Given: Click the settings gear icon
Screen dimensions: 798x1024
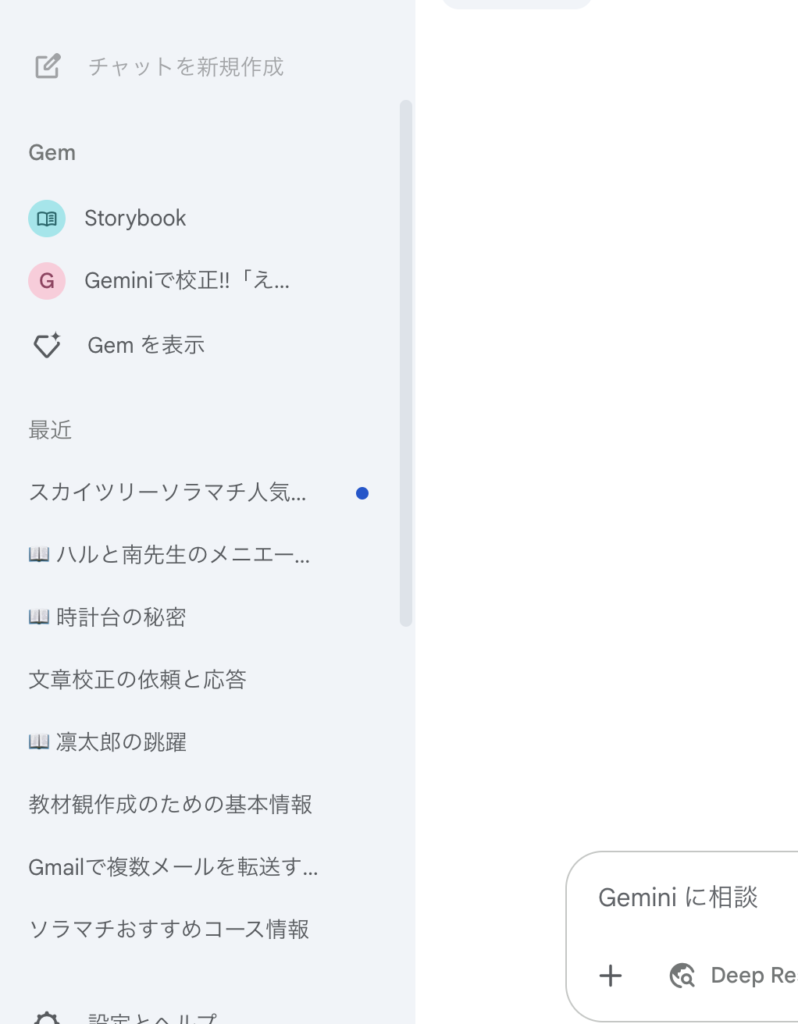Looking at the screenshot, I should (x=47, y=1019).
